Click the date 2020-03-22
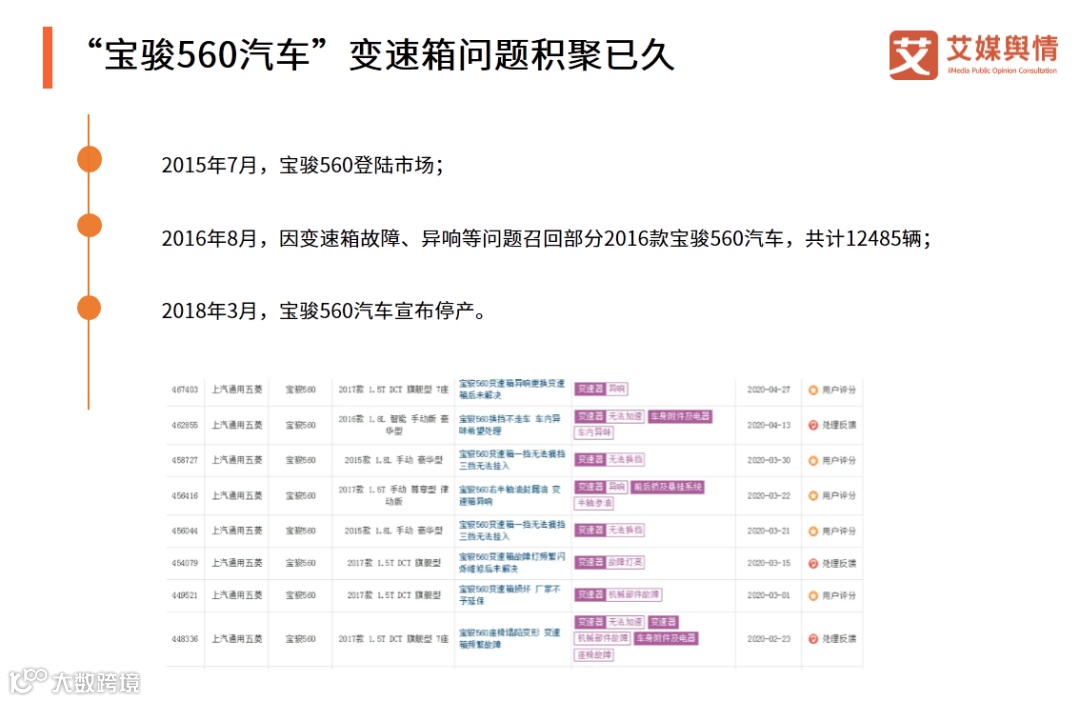Screen dimensions: 1080x702 769,495
